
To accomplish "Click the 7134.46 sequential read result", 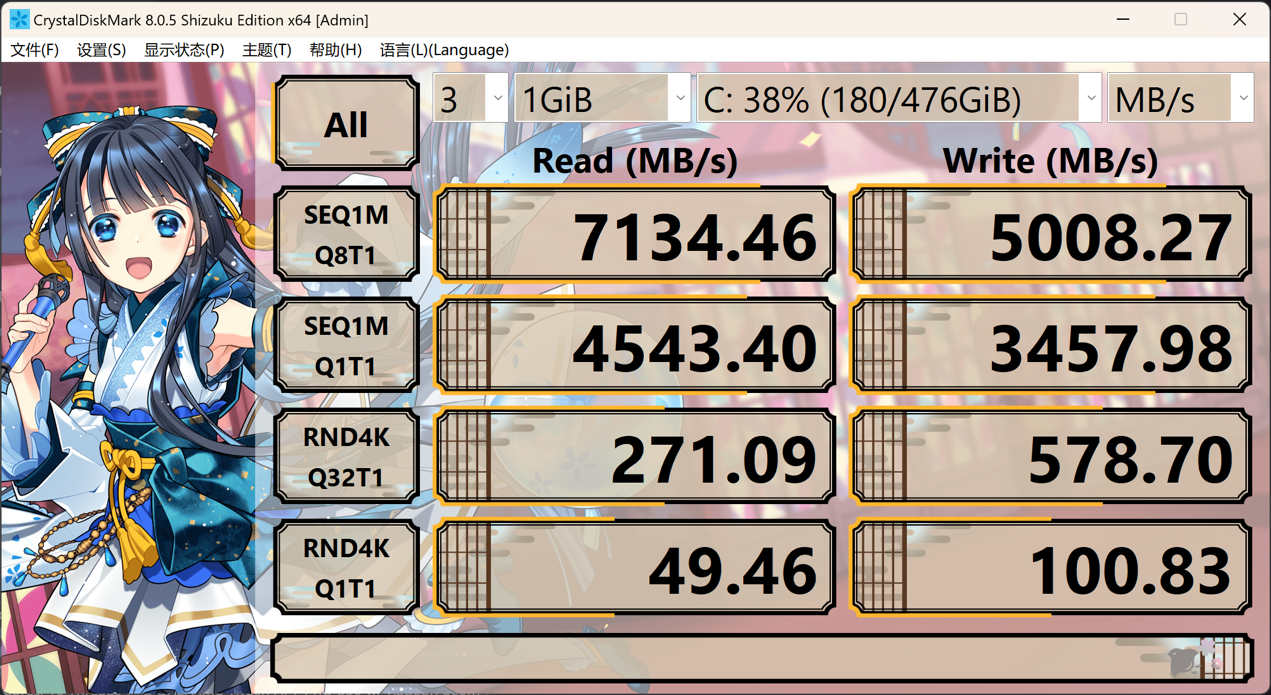I will (635, 236).
